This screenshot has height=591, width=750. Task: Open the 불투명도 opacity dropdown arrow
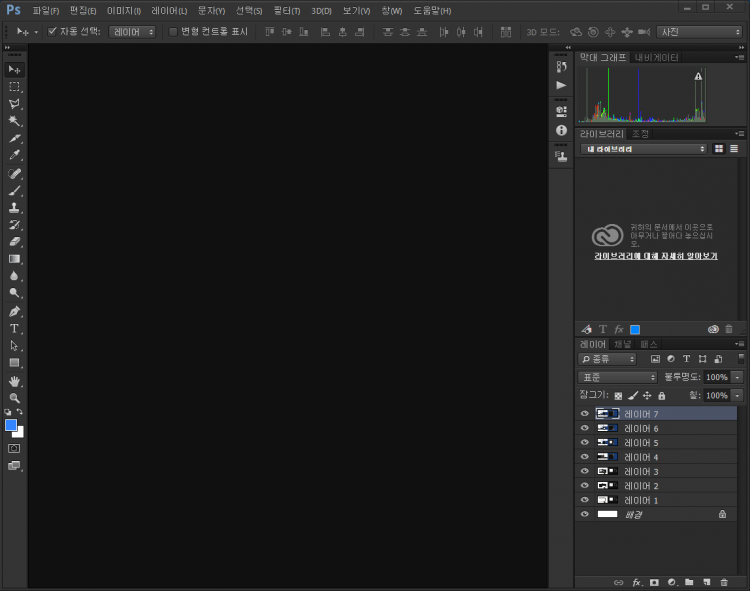pyautogui.click(x=737, y=377)
